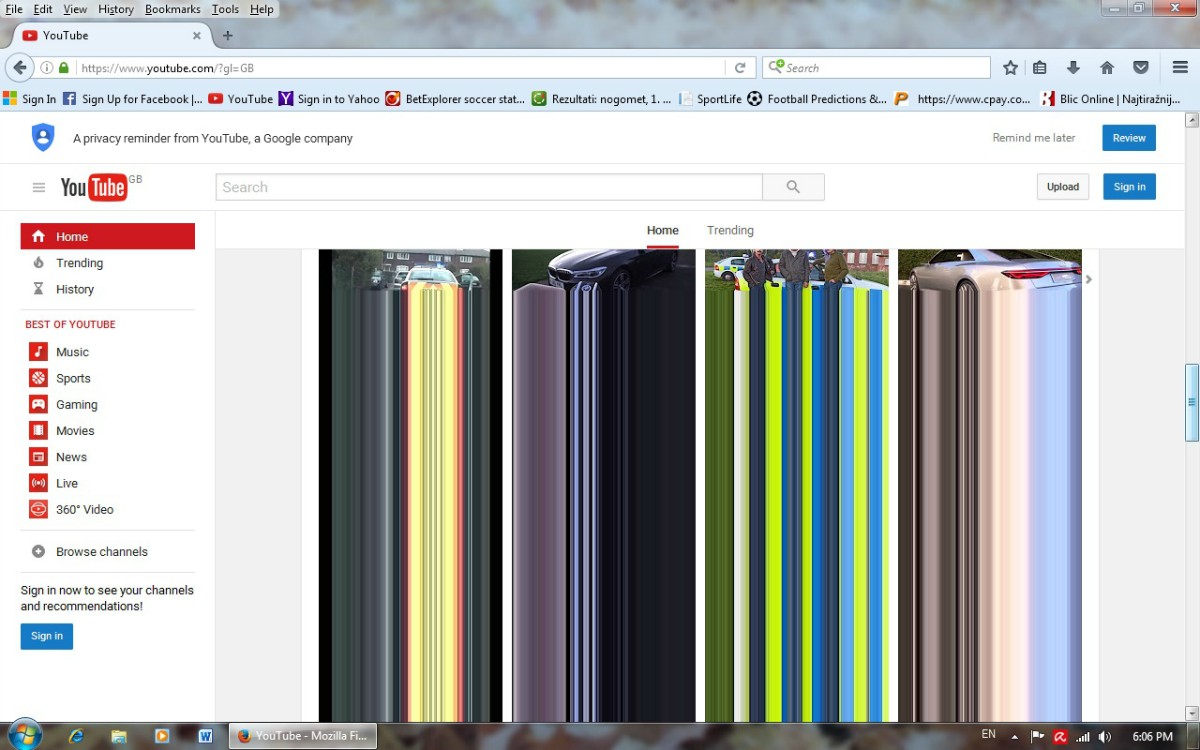This screenshot has width=1200, height=750.
Task: Switch to the Trending tab
Action: click(x=730, y=230)
